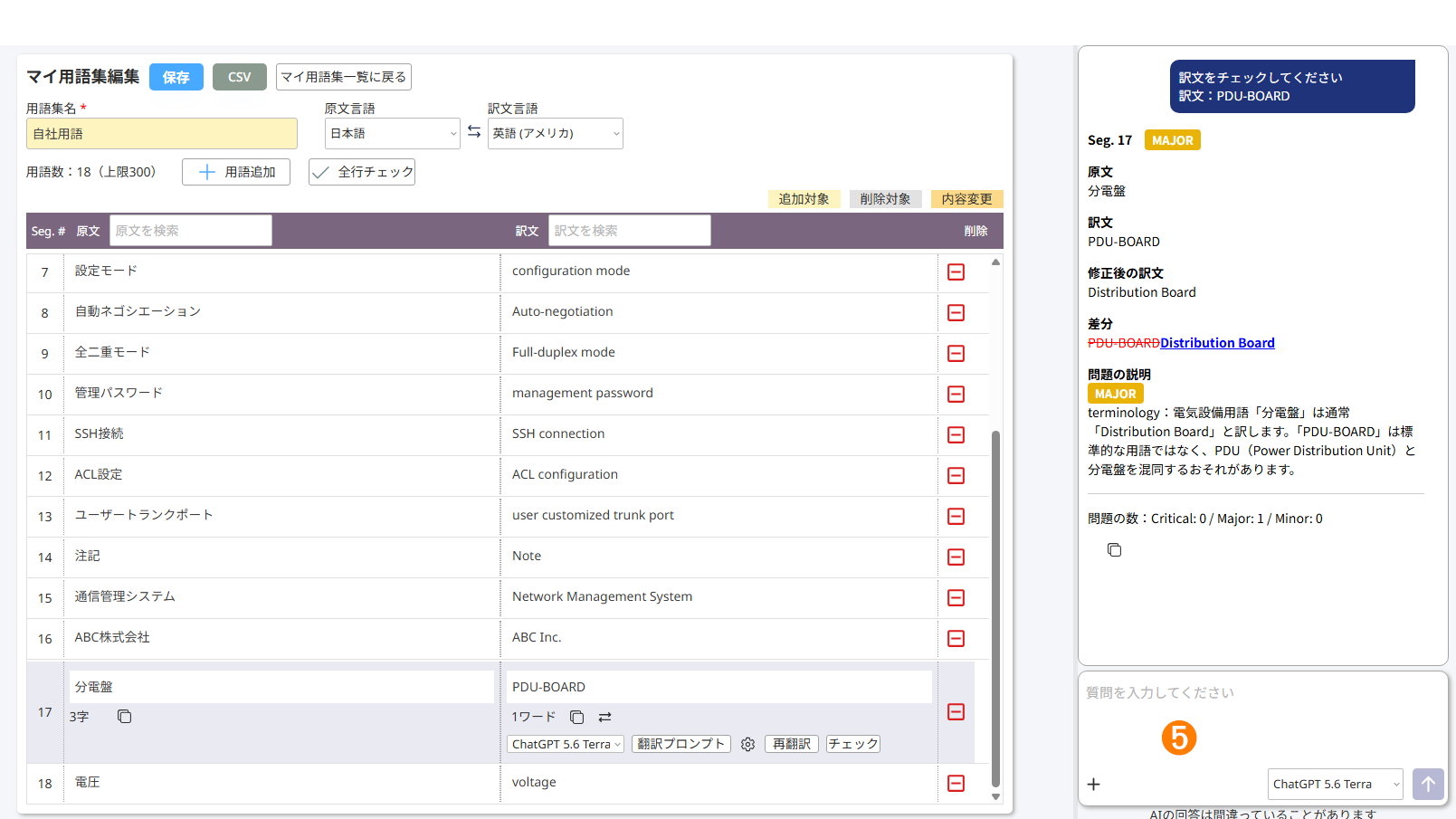Click the table vertical scrollbar thumb

(995, 608)
